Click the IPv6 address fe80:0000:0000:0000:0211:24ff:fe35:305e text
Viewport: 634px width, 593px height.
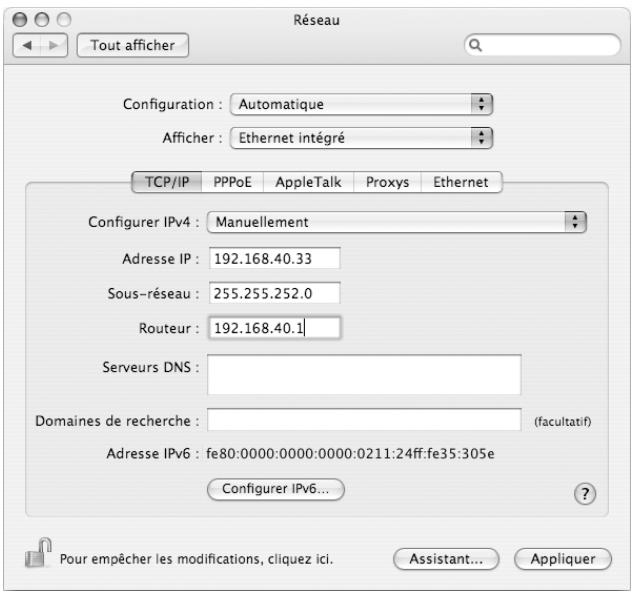tap(350, 454)
